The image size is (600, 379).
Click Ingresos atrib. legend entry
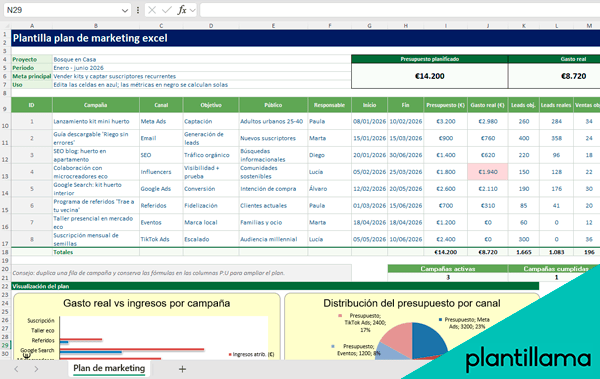tap(251, 354)
